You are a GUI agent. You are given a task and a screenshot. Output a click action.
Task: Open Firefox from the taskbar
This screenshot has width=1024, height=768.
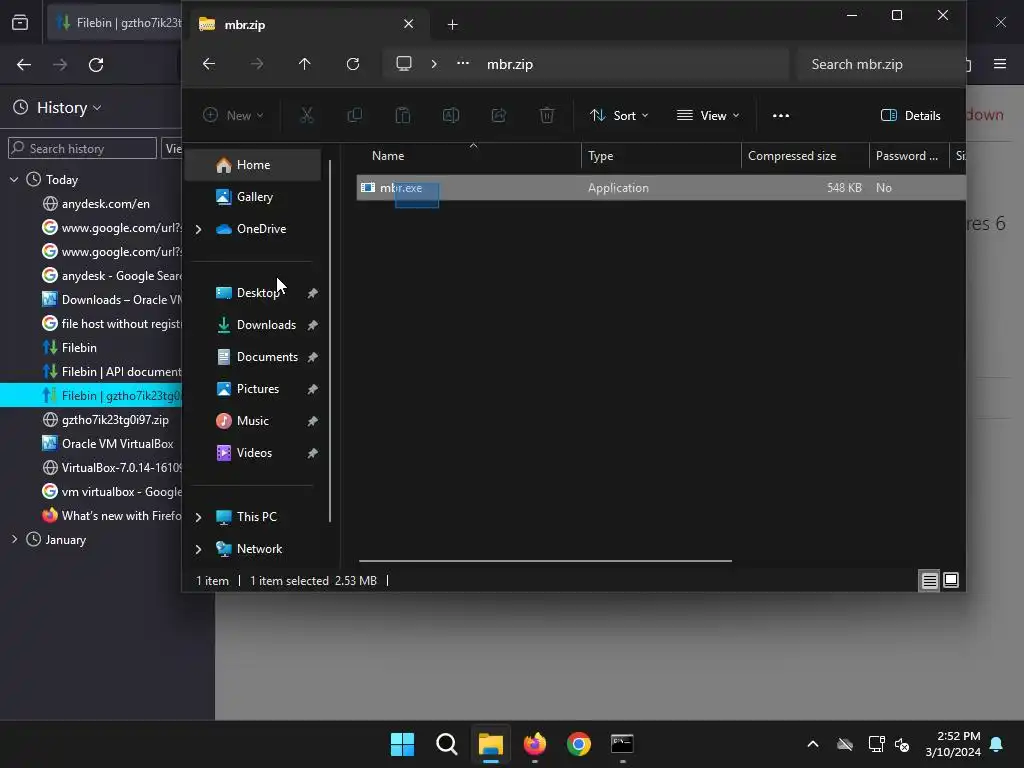point(535,744)
